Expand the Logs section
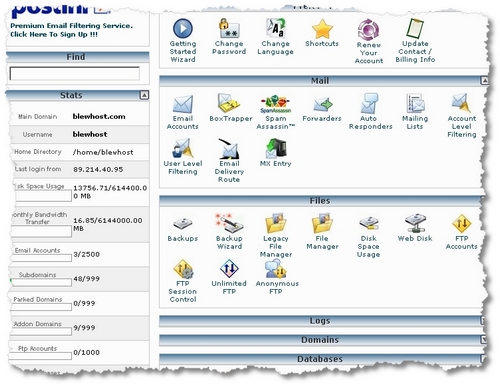This screenshot has width=500, height=384. (x=482, y=321)
